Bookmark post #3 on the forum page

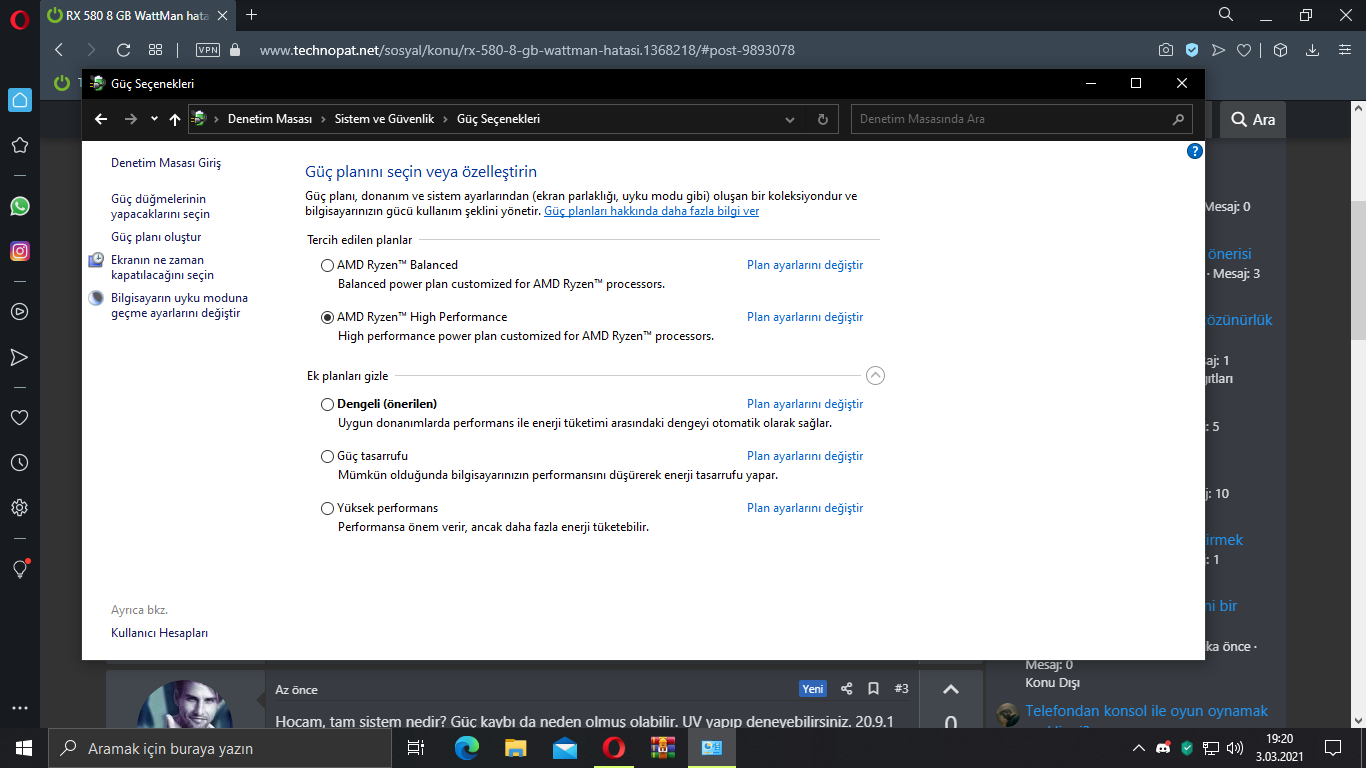[873, 689]
